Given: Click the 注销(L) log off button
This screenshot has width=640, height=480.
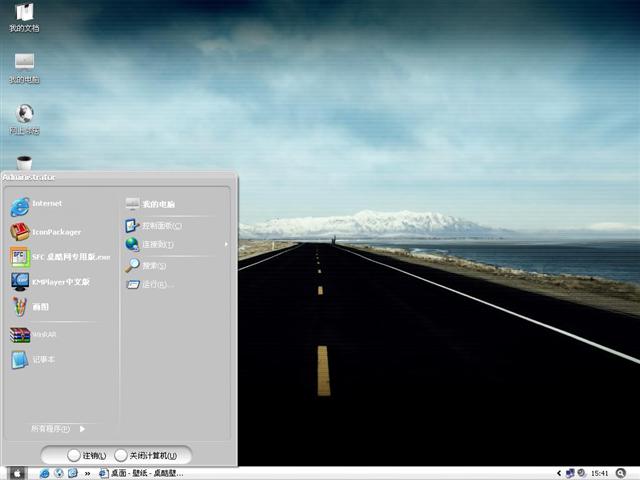Looking at the screenshot, I should 87,455.
